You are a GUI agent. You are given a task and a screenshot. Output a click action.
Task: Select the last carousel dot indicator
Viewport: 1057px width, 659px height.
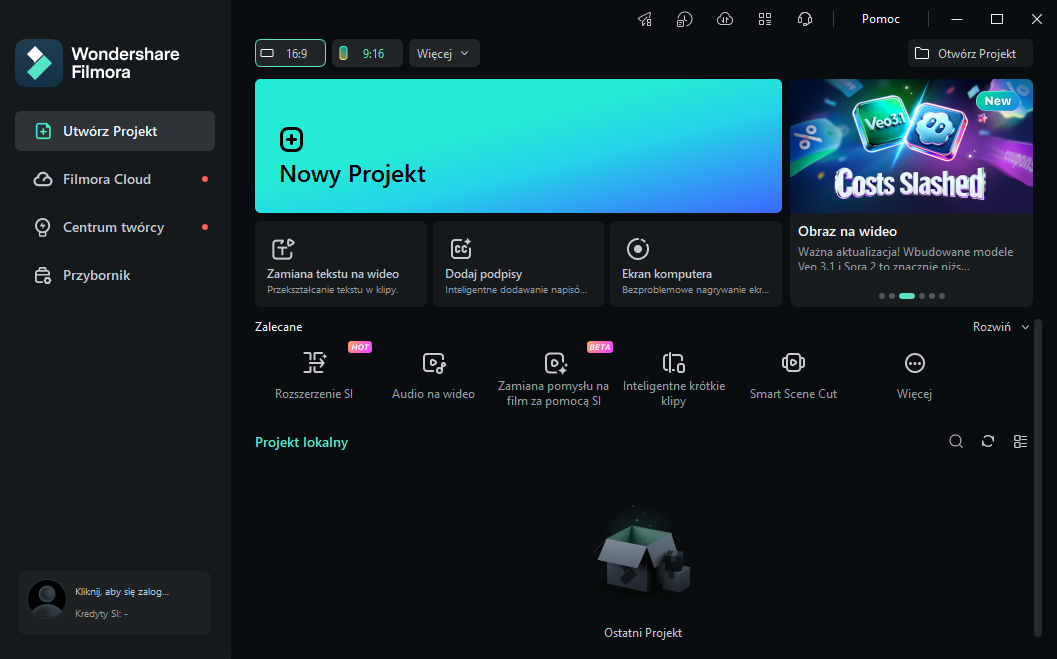click(942, 296)
